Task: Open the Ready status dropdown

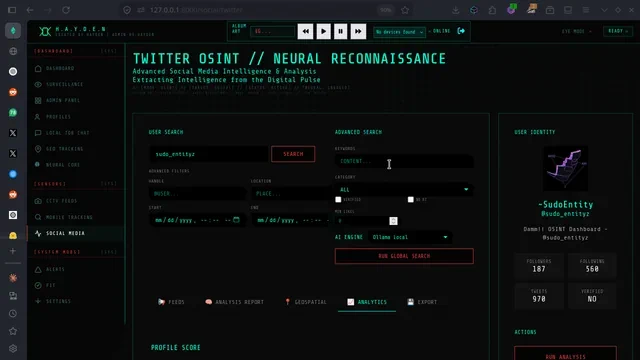Action: click(x=618, y=31)
